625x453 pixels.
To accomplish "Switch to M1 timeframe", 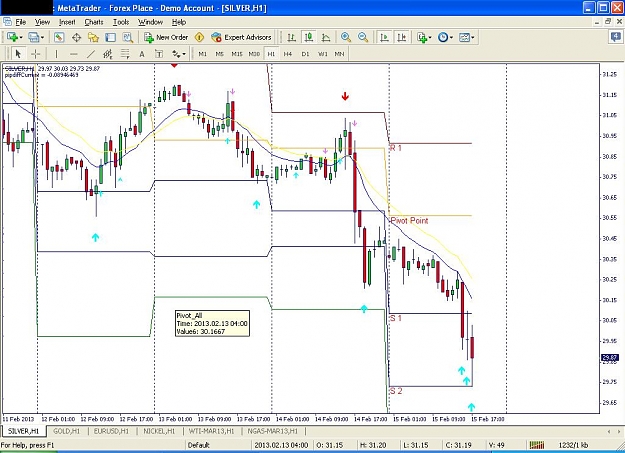I will click(x=202, y=53).
